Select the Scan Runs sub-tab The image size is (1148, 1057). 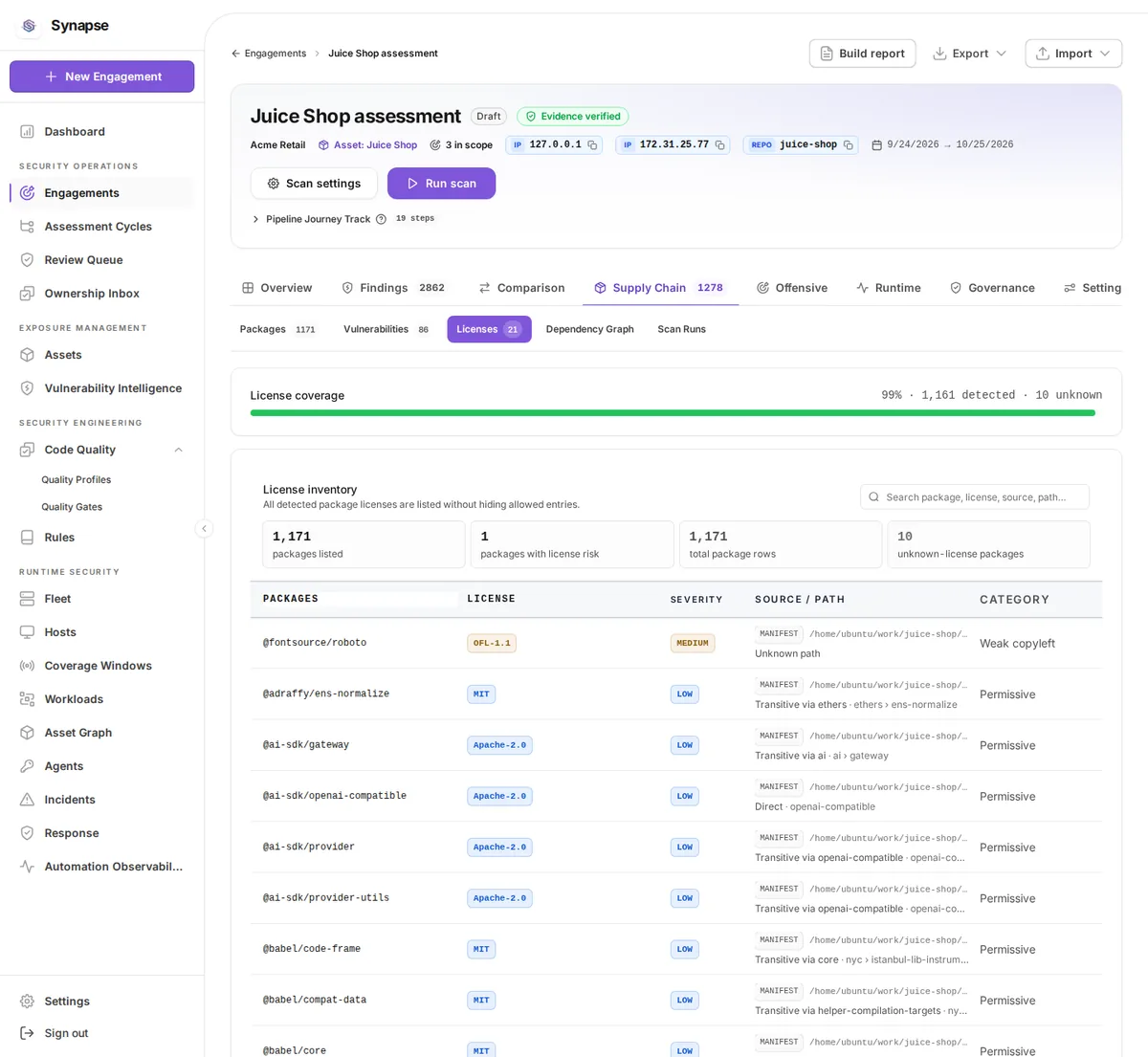(681, 329)
